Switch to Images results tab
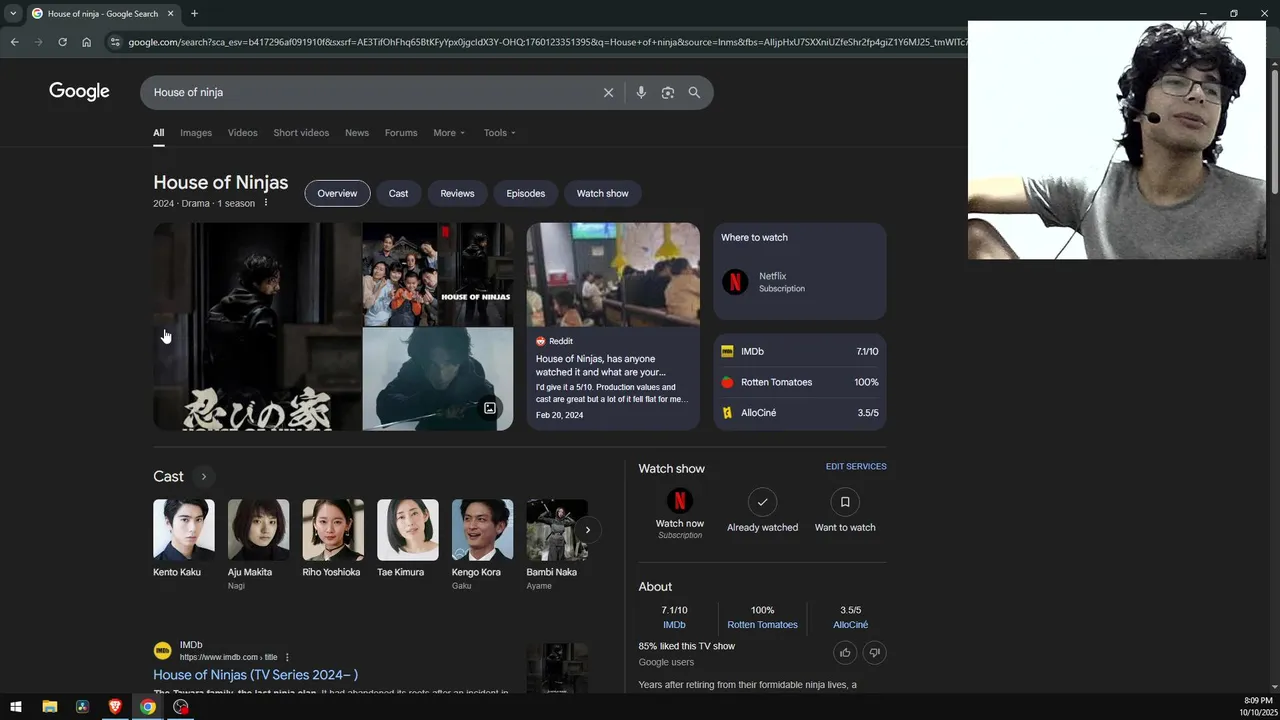This screenshot has height=720, width=1280. (196, 133)
